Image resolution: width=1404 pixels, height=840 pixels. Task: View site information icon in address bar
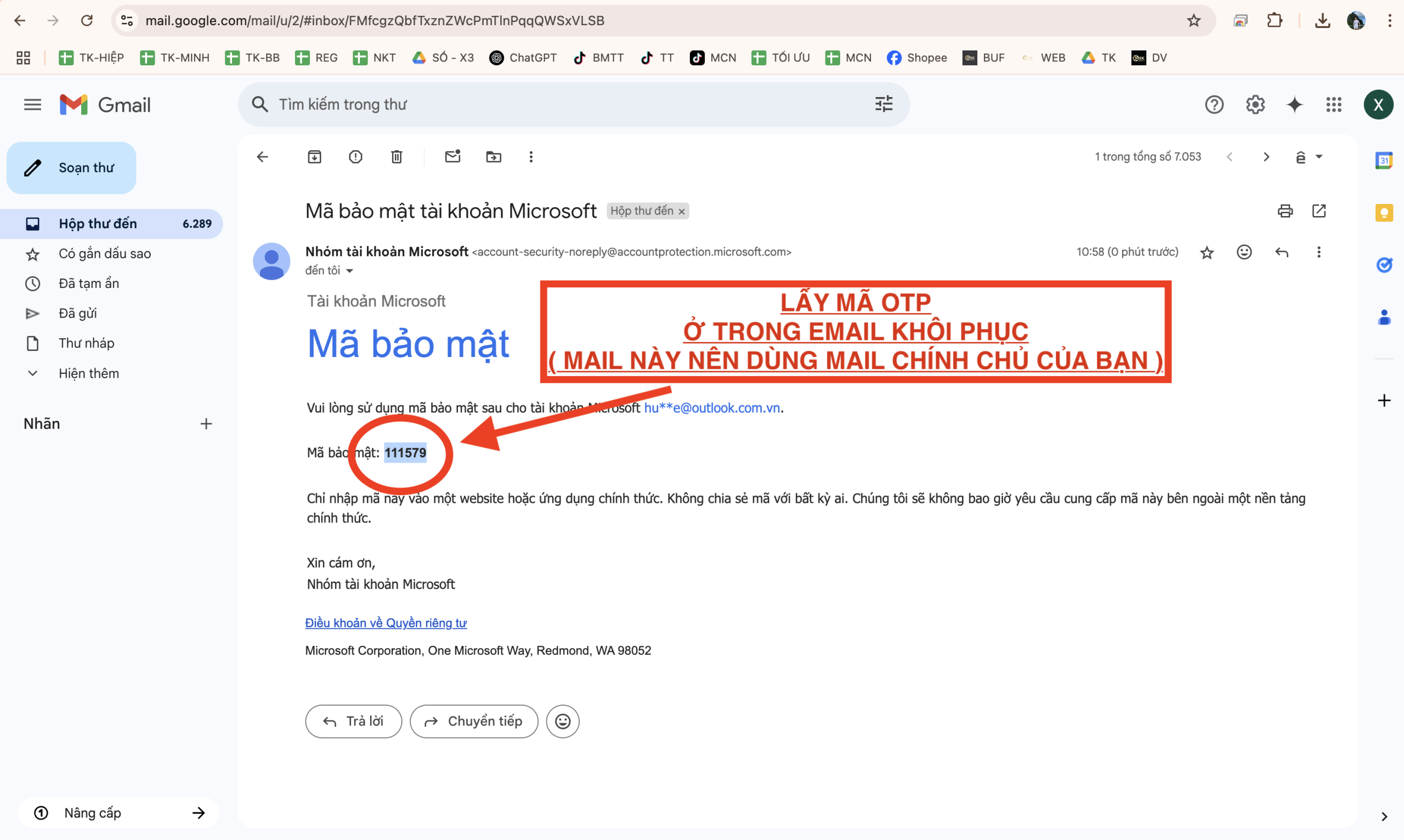(x=127, y=21)
